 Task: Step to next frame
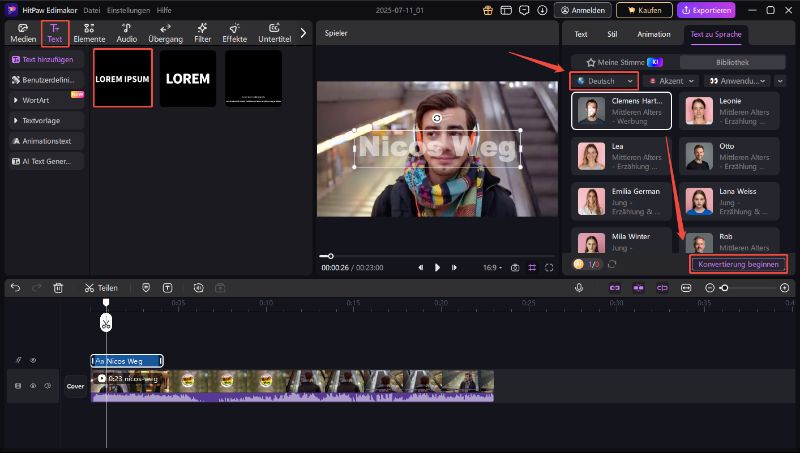[x=454, y=267]
